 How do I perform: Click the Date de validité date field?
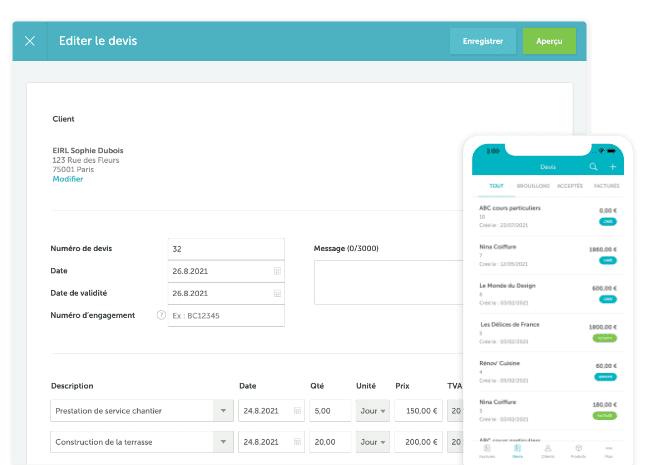click(x=226, y=293)
